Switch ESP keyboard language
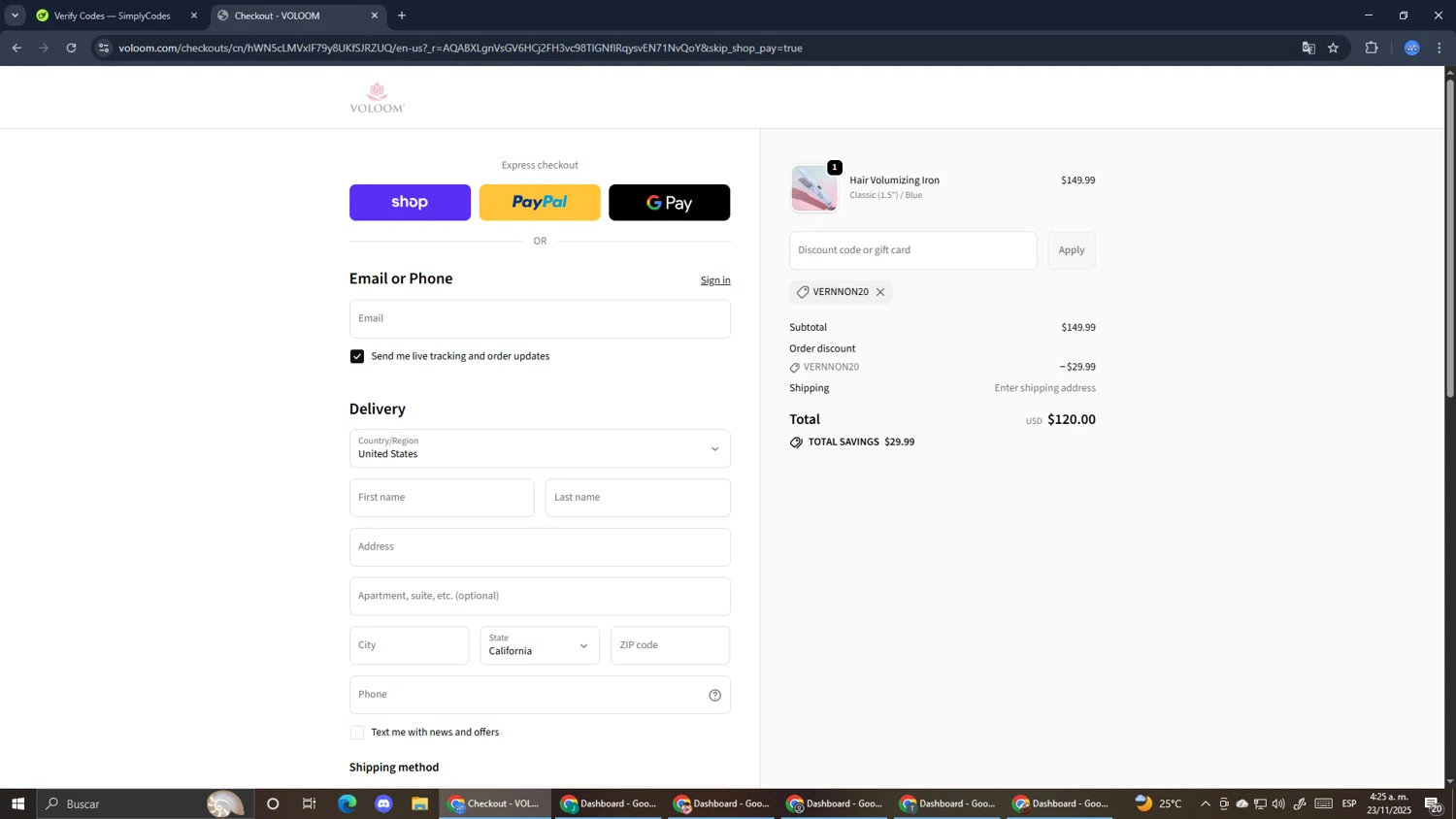The image size is (1456, 819). [1349, 804]
